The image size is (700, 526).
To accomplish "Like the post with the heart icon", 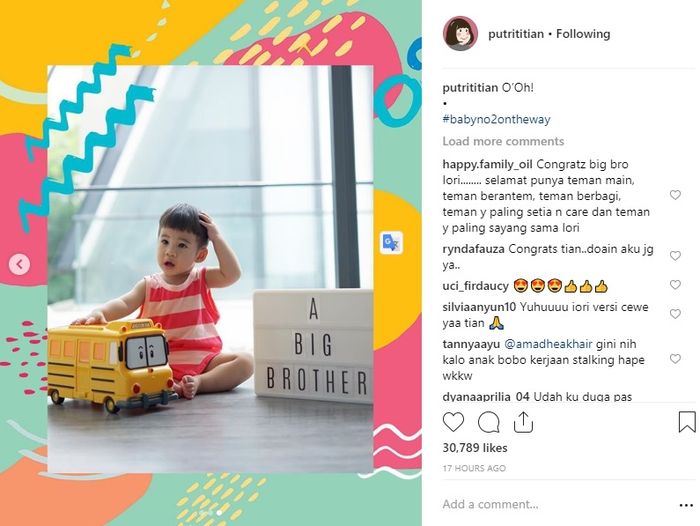I will (x=453, y=422).
